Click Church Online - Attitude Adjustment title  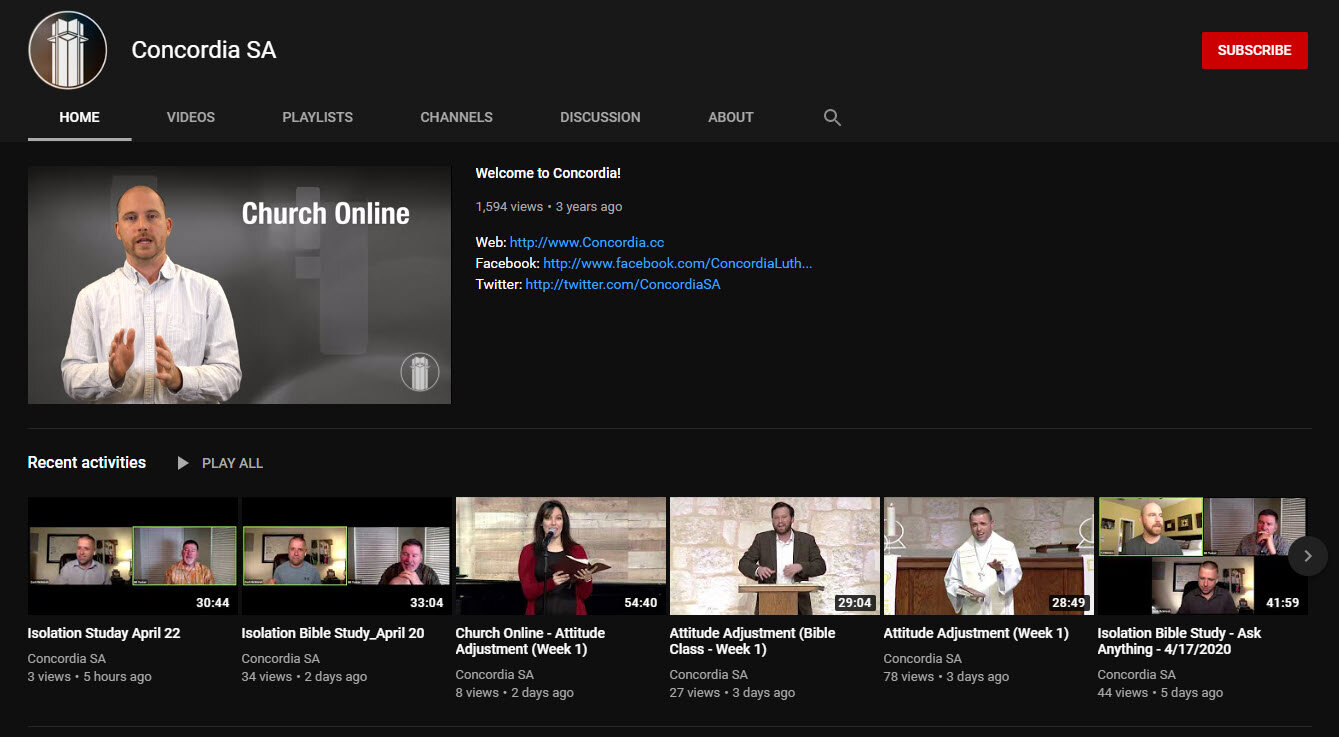coord(531,641)
